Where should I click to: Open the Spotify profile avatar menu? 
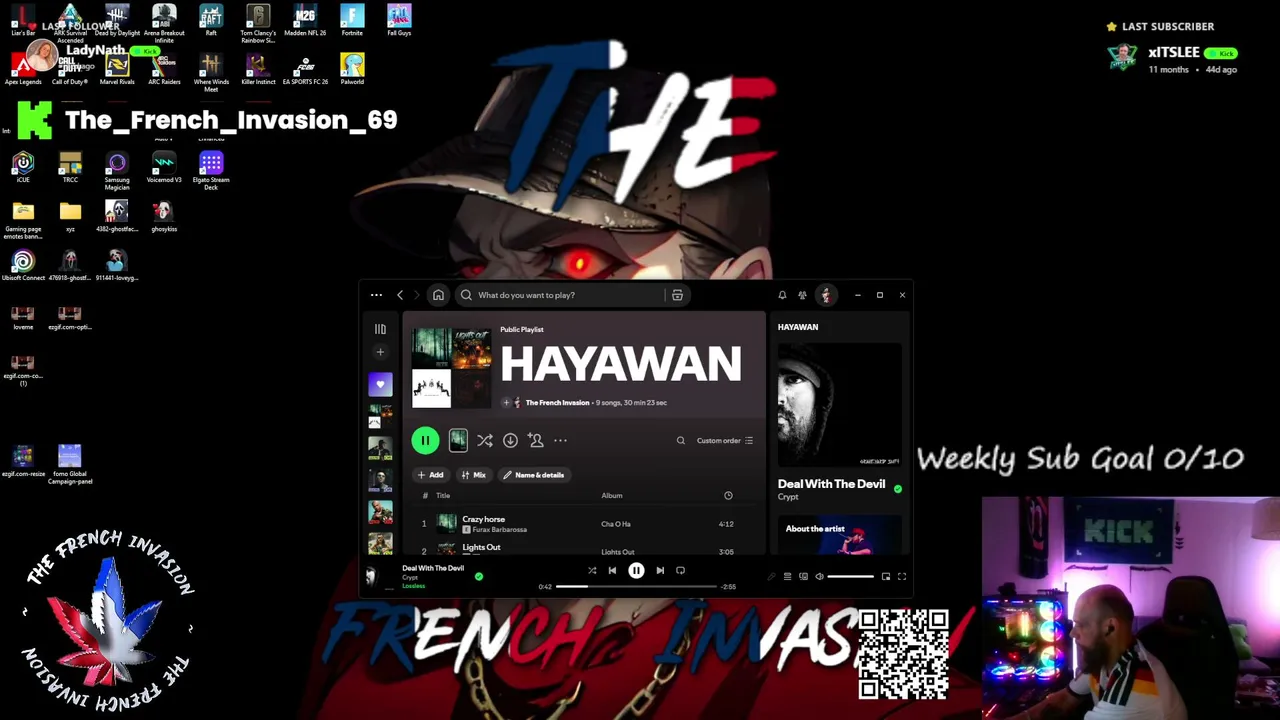coord(826,295)
